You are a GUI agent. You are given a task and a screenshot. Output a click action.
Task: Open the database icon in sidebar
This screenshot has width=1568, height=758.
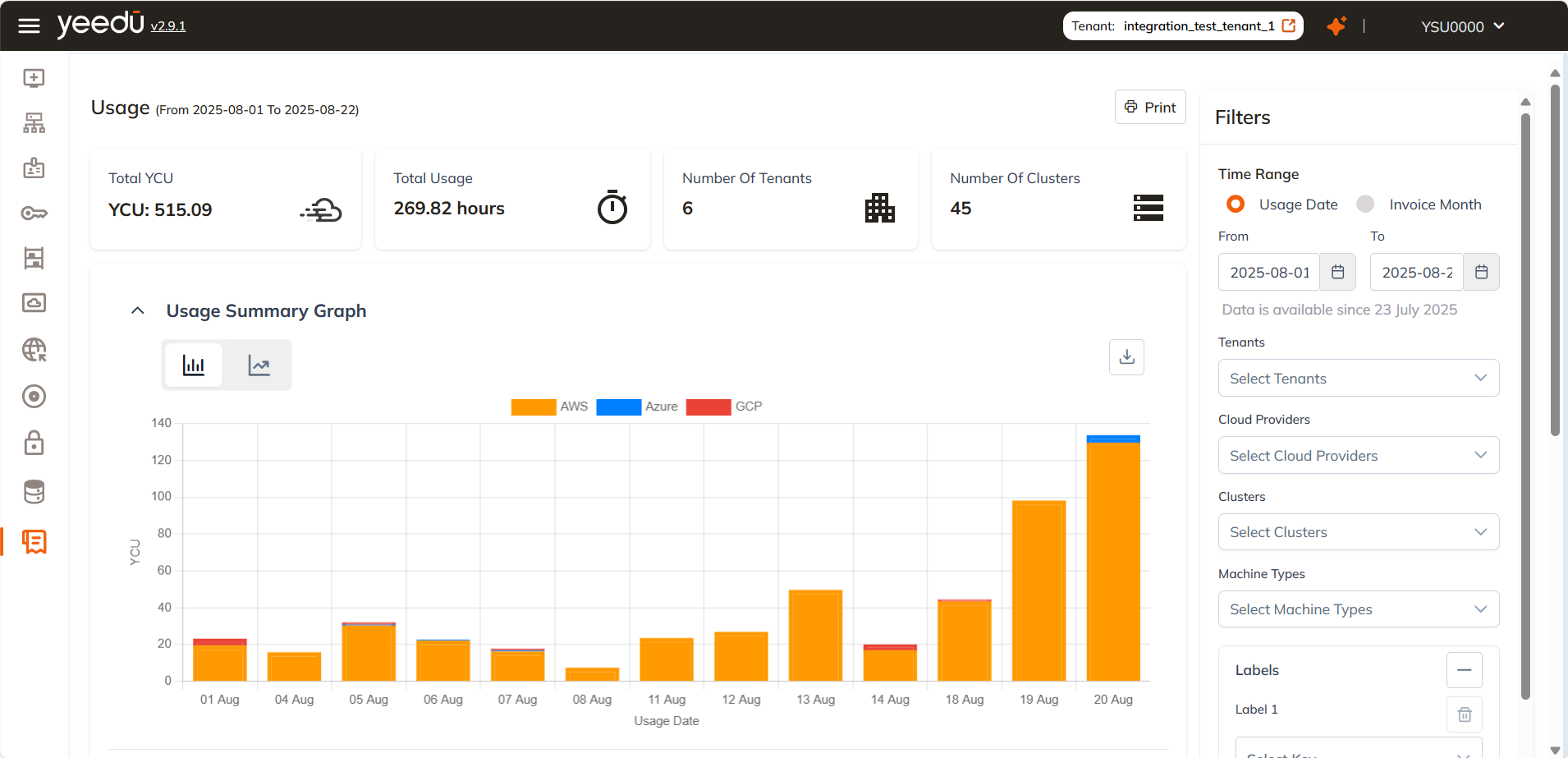[34, 492]
